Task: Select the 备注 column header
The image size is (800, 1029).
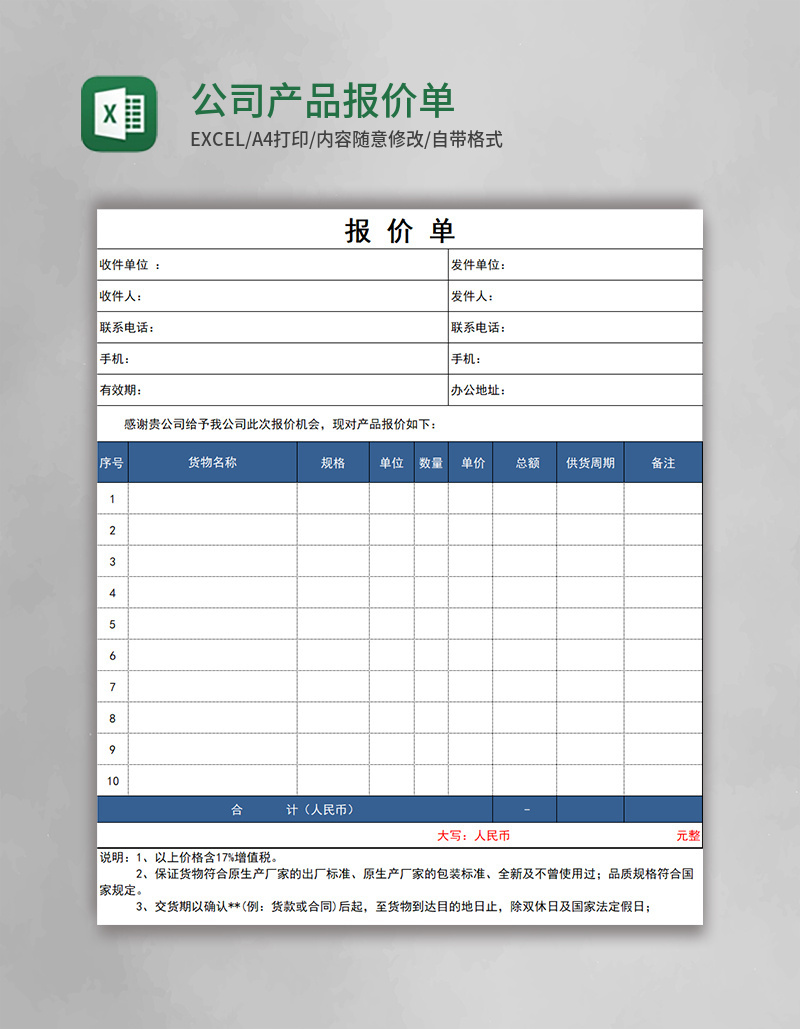Action: (662, 461)
